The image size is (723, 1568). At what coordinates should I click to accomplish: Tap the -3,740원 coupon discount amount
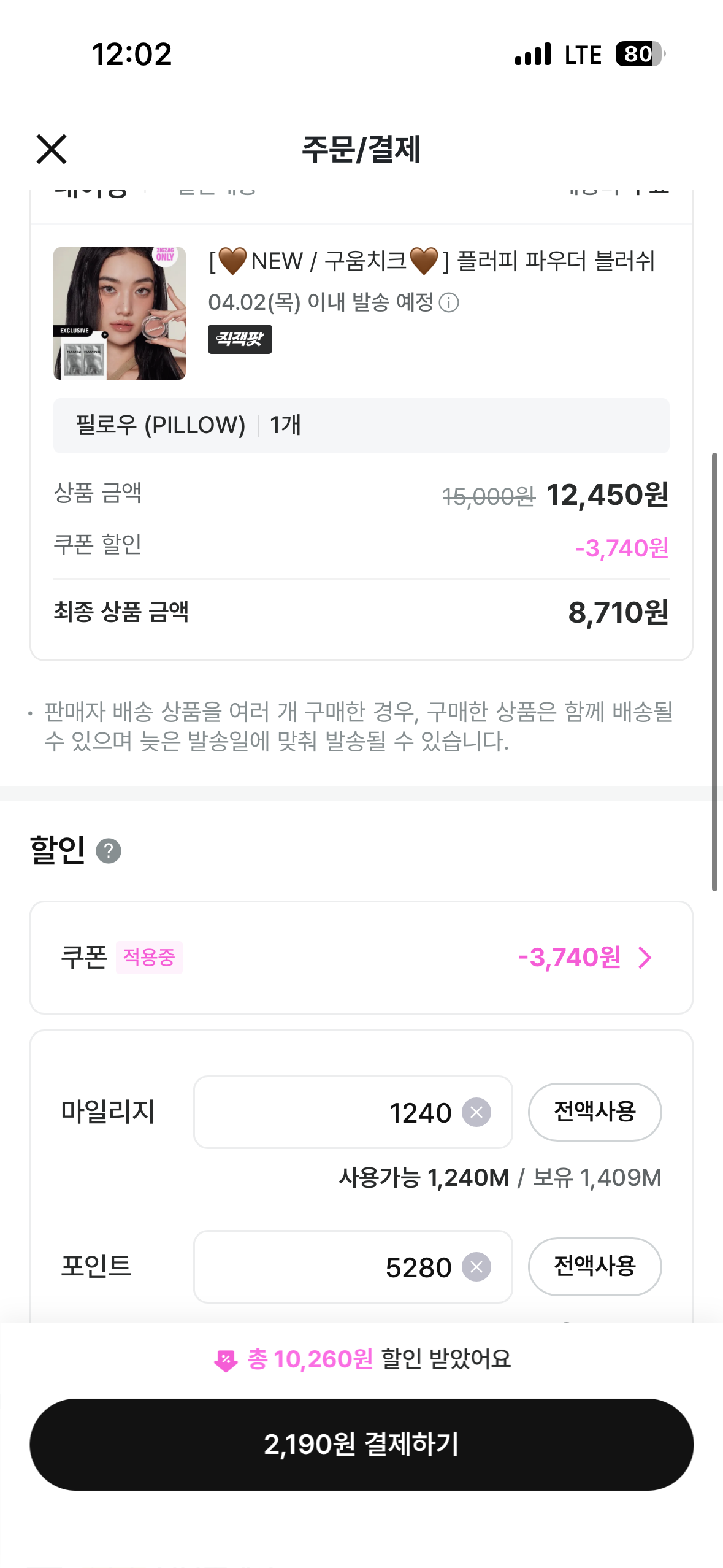(x=569, y=958)
